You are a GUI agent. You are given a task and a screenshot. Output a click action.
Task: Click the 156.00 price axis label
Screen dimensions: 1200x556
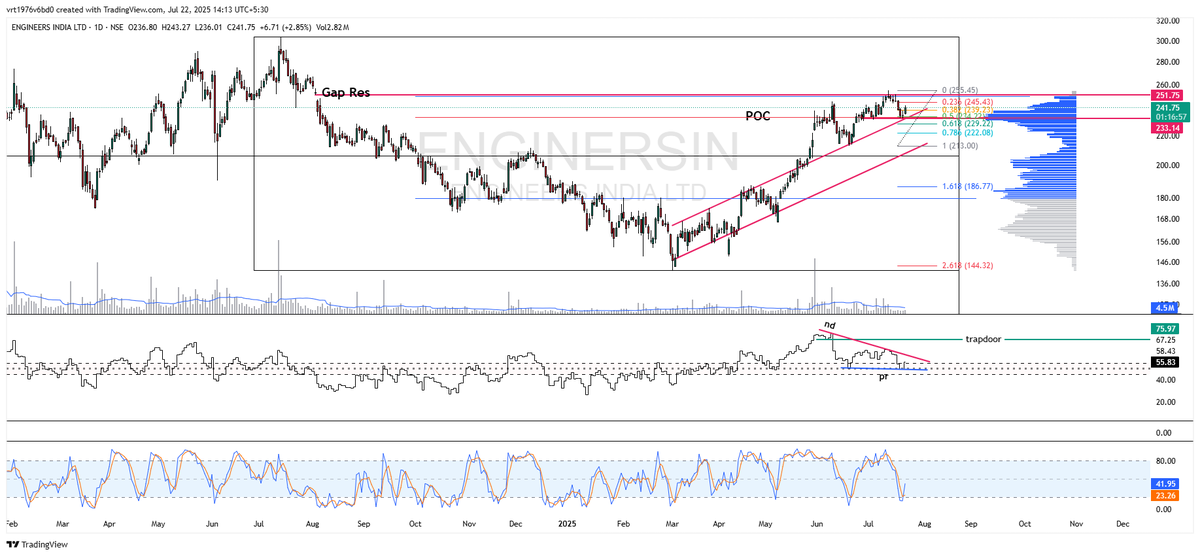pyautogui.click(x=1167, y=241)
